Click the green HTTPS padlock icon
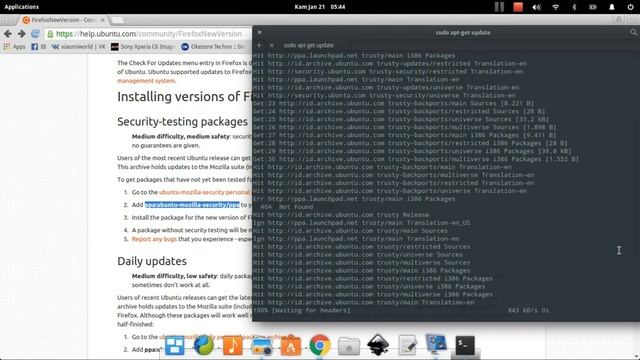Image resolution: width=640 pixels, height=360 pixels. point(50,34)
